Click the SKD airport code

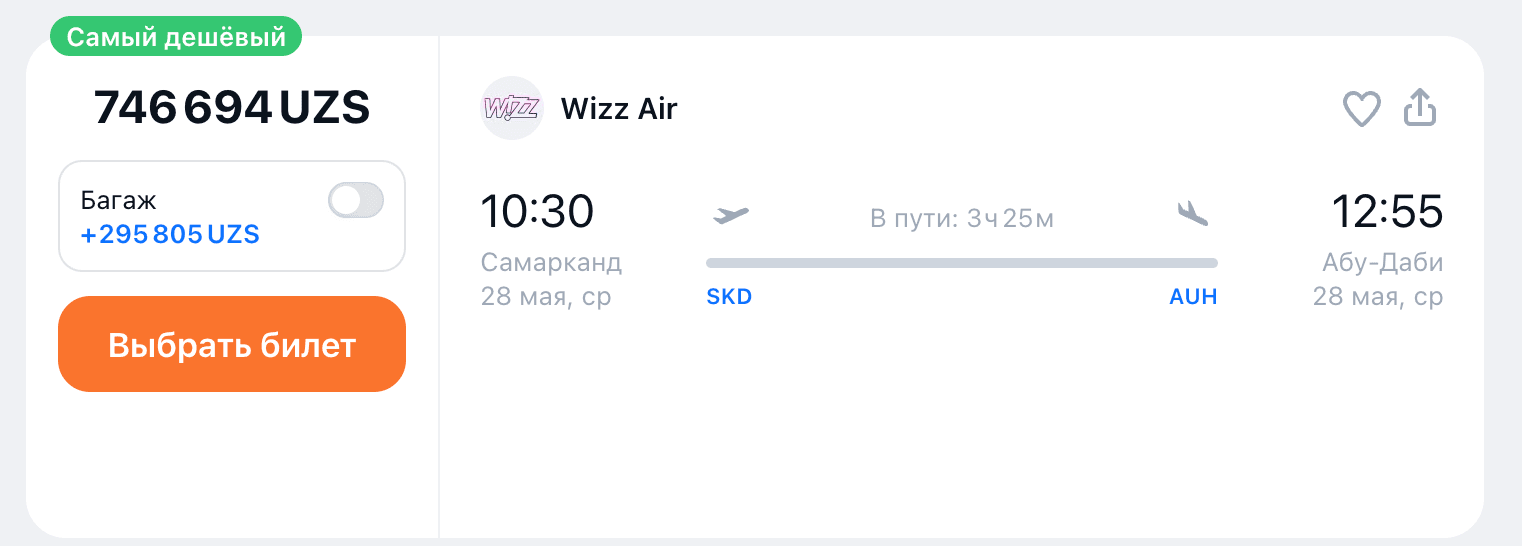point(729,297)
